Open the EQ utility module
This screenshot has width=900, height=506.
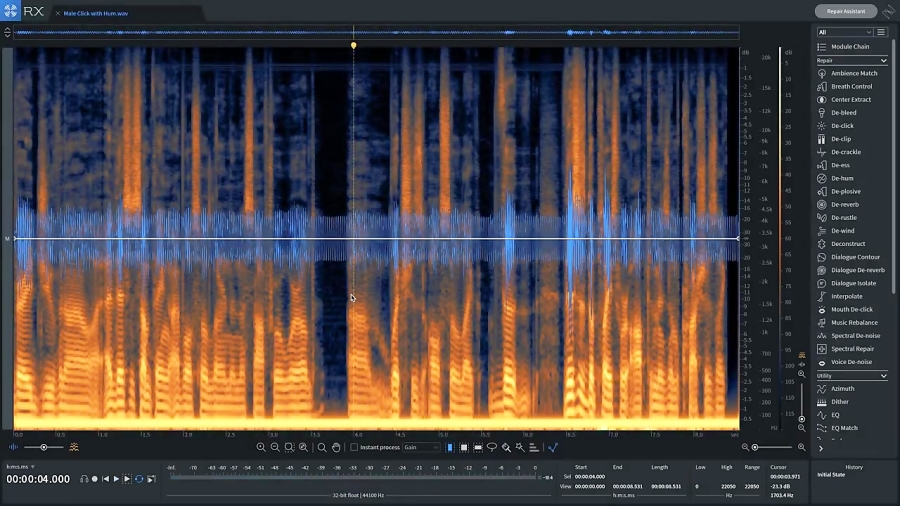835,415
